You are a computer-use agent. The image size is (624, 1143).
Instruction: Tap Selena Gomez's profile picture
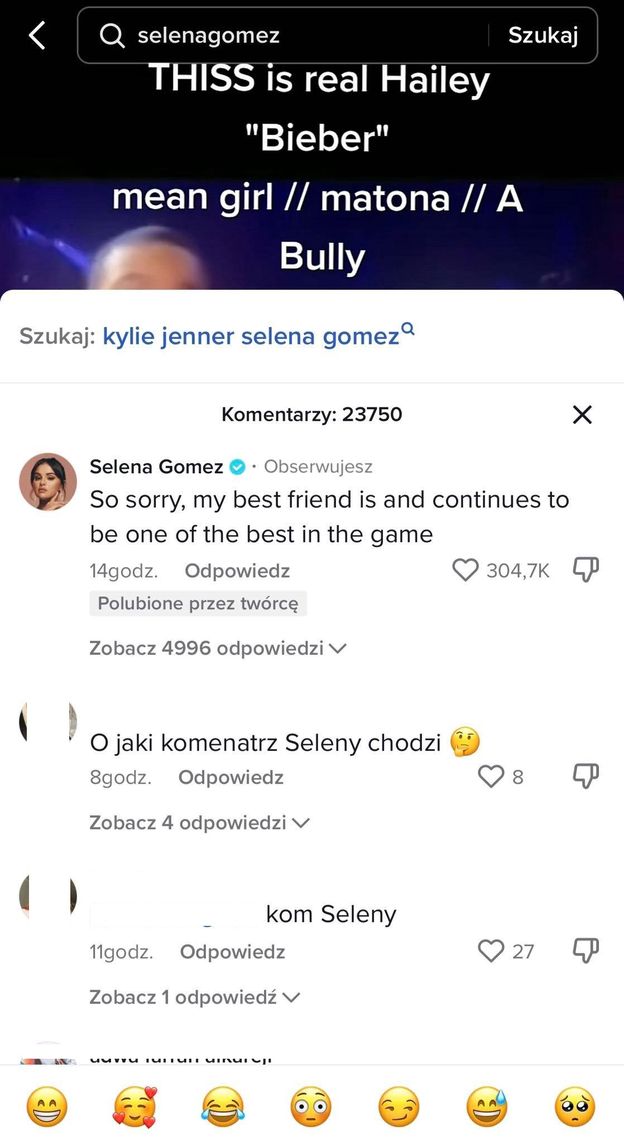[x=47, y=482]
